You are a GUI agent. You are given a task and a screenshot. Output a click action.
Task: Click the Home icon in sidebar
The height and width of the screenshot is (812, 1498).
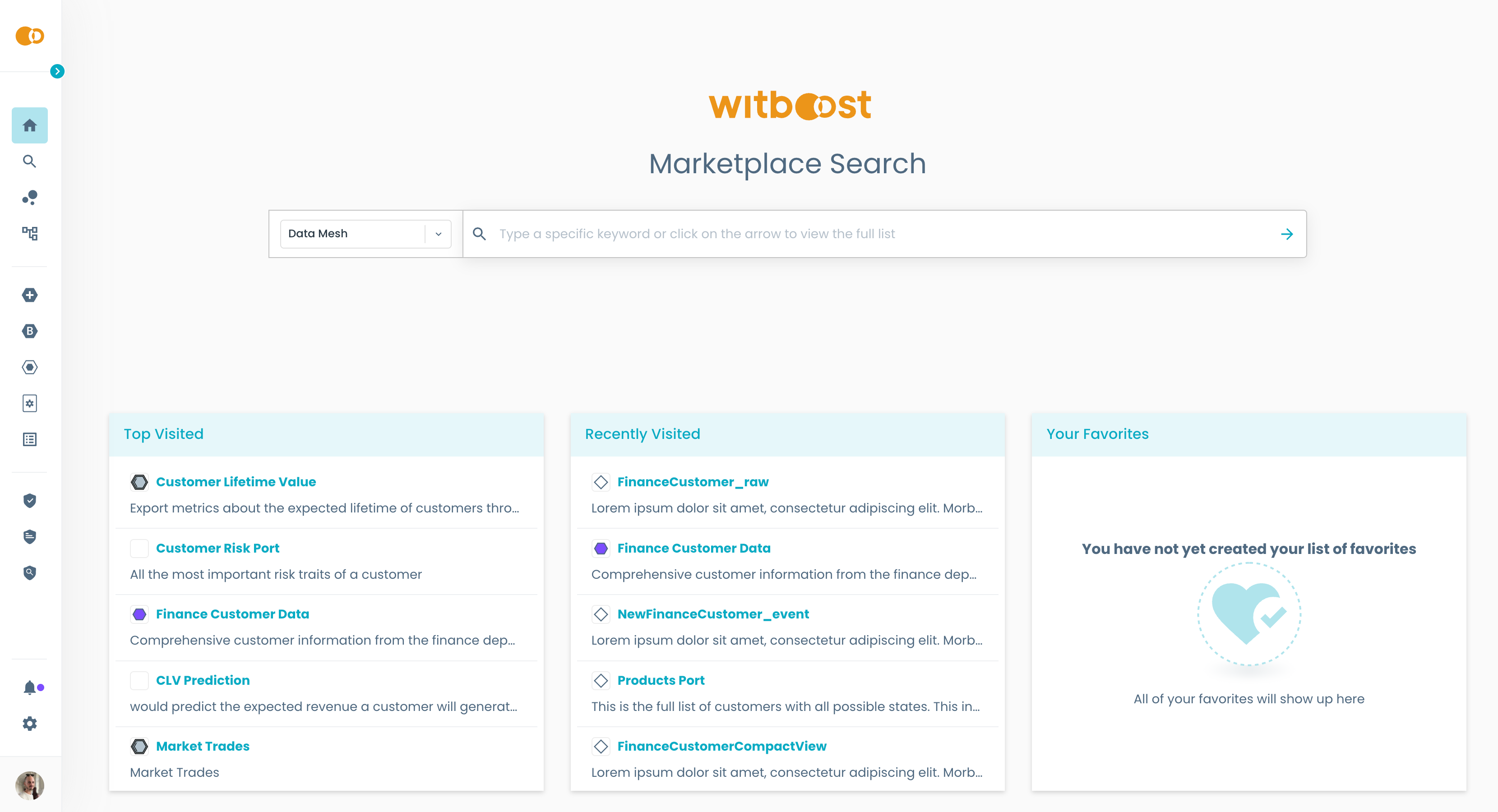point(30,125)
